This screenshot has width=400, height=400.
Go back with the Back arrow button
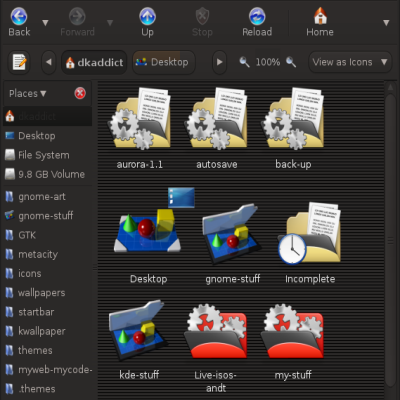click(19, 22)
